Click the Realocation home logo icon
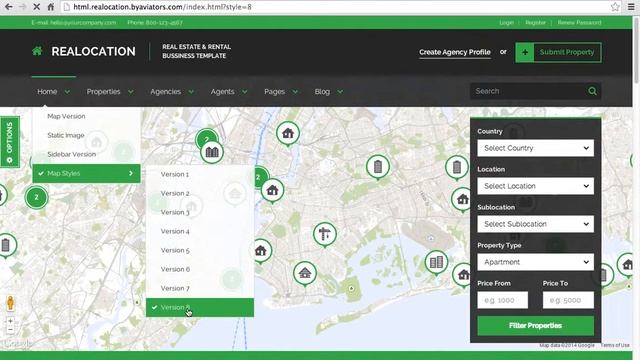640x360 pixels. pyautogui.click(x=37, y=51)
